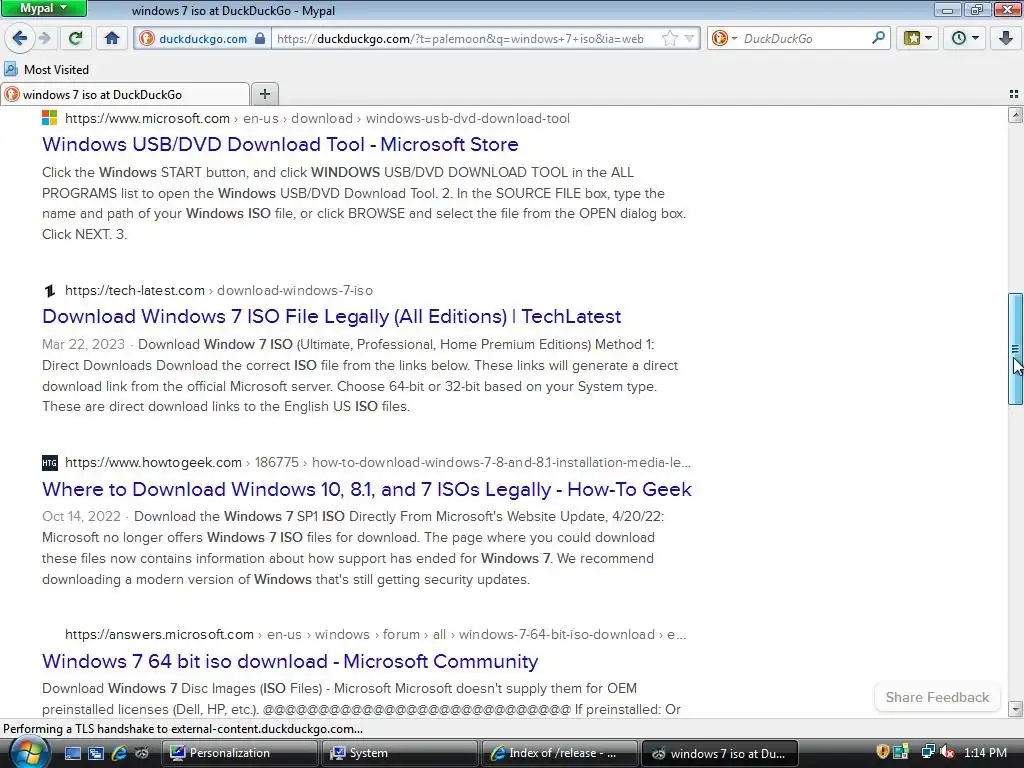
Task: Click the padlock site identity icon
Action: 260,38
